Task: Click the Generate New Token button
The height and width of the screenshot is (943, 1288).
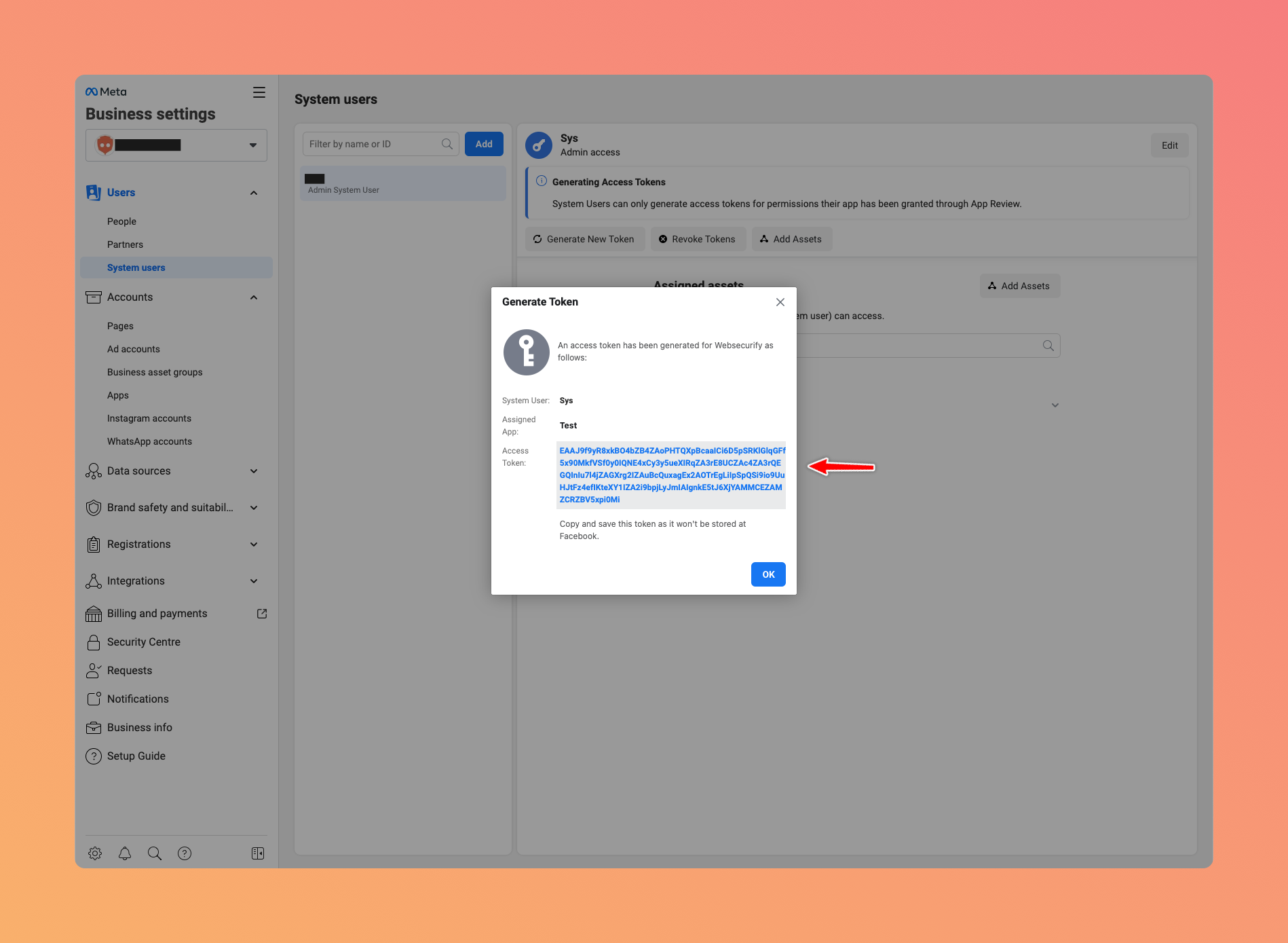Action: 584,239
